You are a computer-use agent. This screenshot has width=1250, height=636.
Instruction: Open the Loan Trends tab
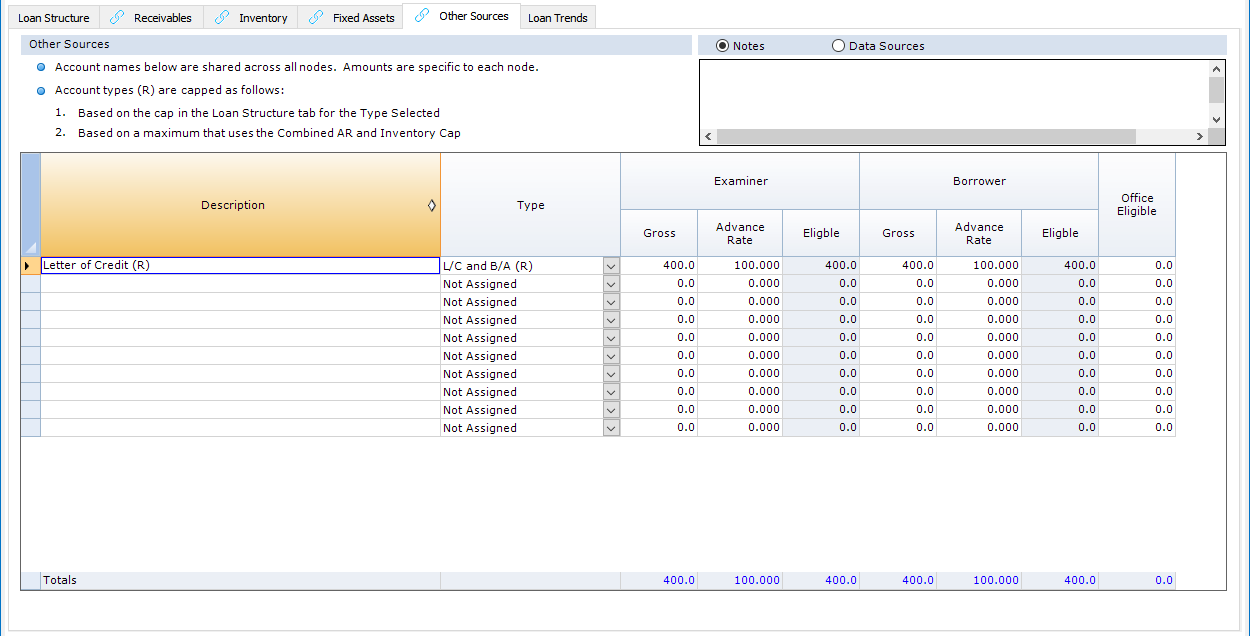(557, 18)
